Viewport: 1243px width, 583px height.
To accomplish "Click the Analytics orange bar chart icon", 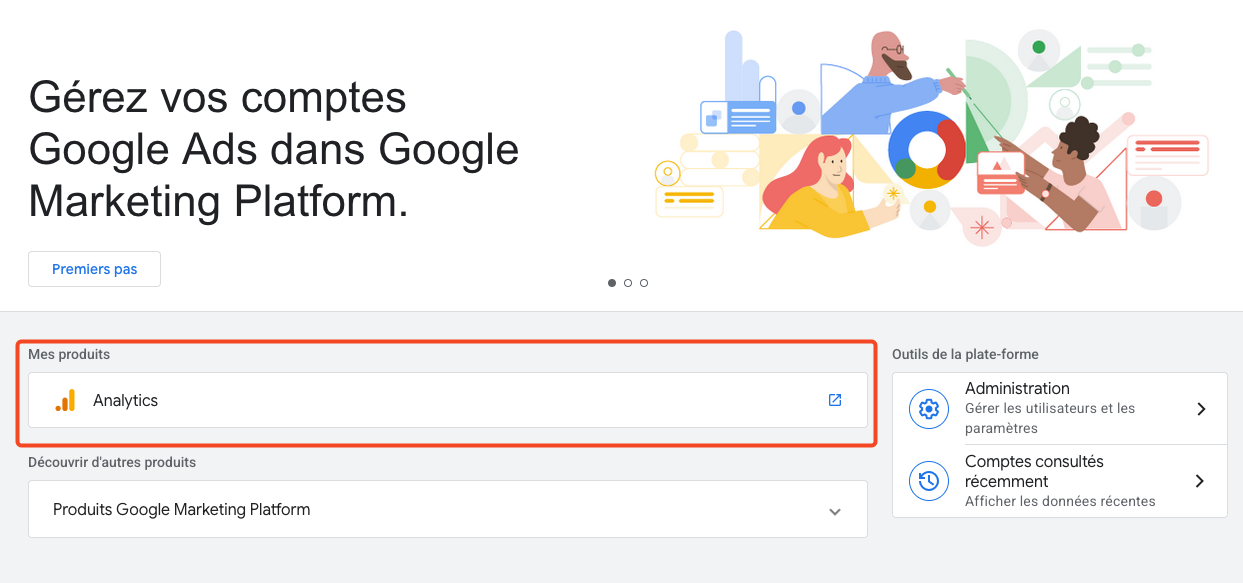I will pos(65,400).
